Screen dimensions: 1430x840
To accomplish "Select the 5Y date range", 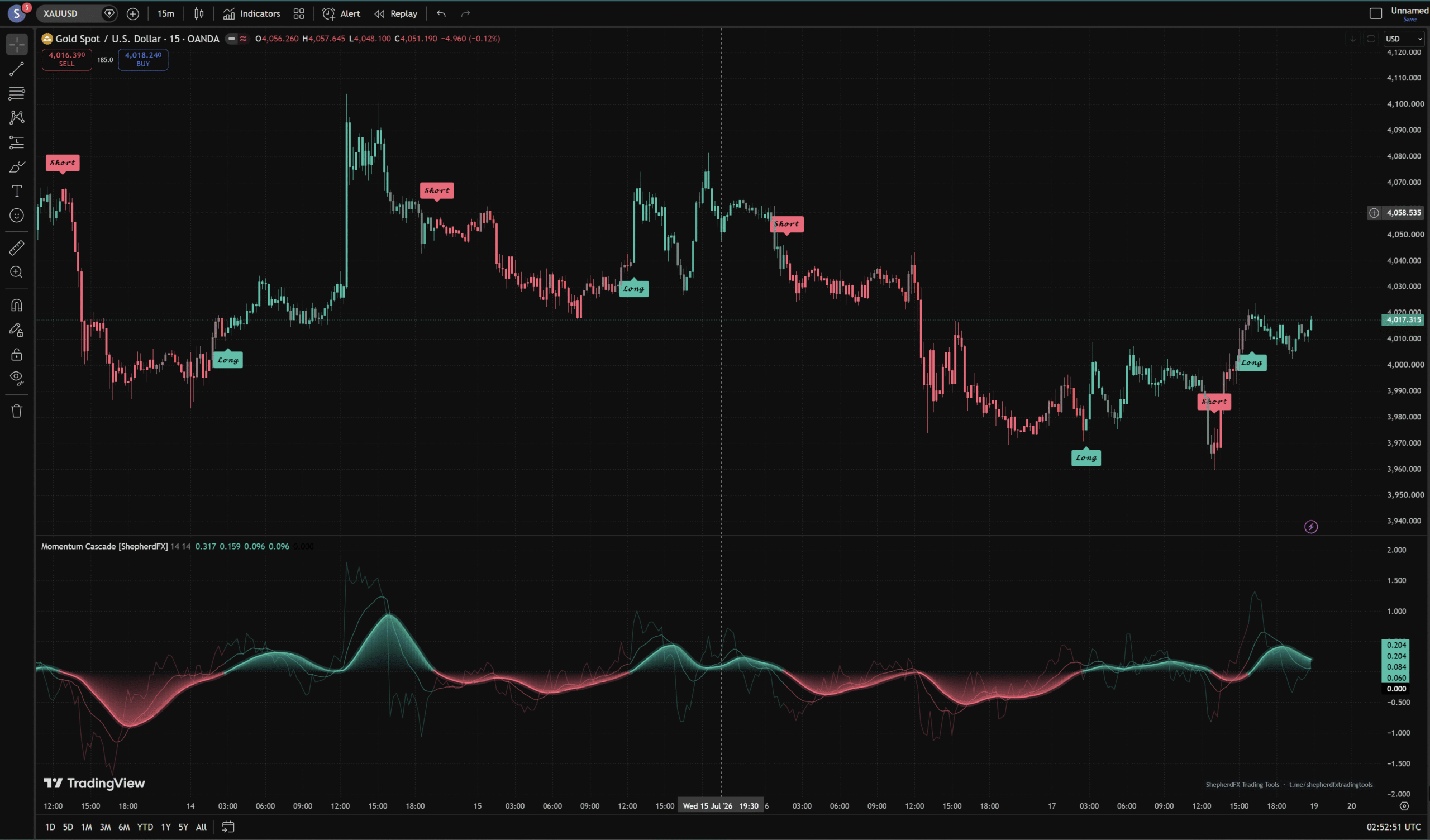I will pos(183,827).
